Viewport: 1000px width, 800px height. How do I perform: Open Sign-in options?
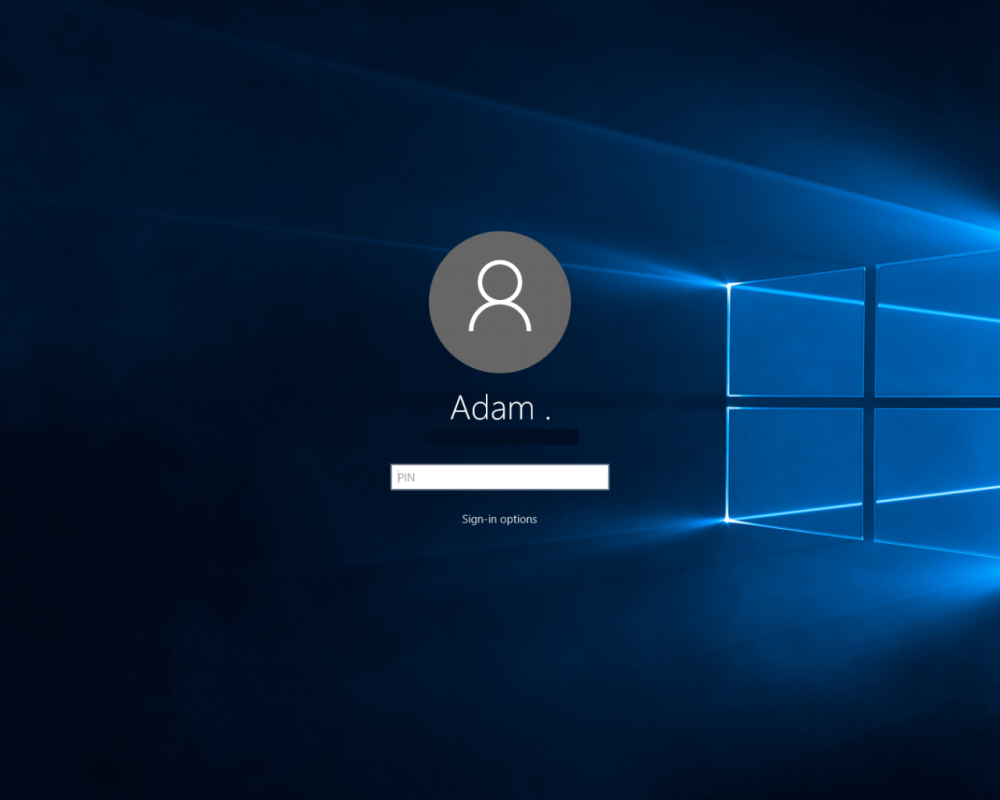pyautogui.click(x=499, y=519)
